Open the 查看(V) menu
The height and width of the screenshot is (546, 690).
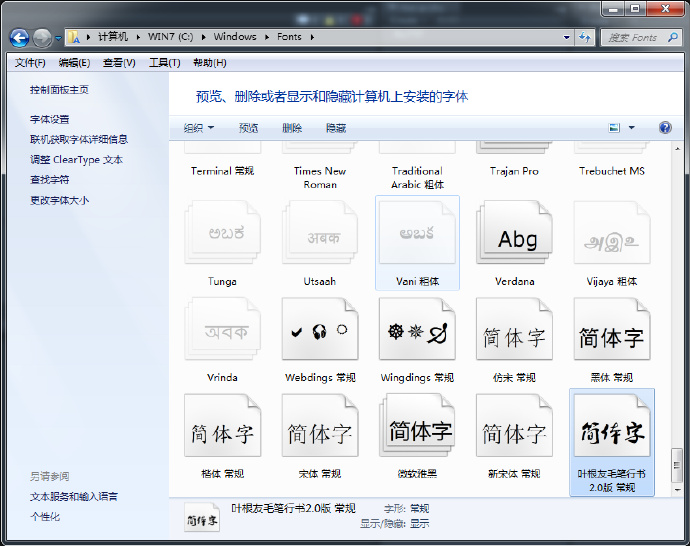pyautogui.click(x=119, y=63)
